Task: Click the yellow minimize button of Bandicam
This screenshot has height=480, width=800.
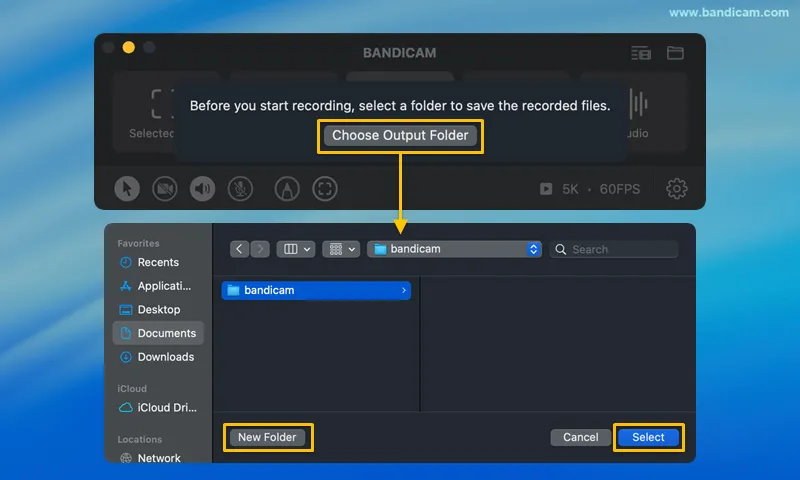Action: click(x=129, y=47)
